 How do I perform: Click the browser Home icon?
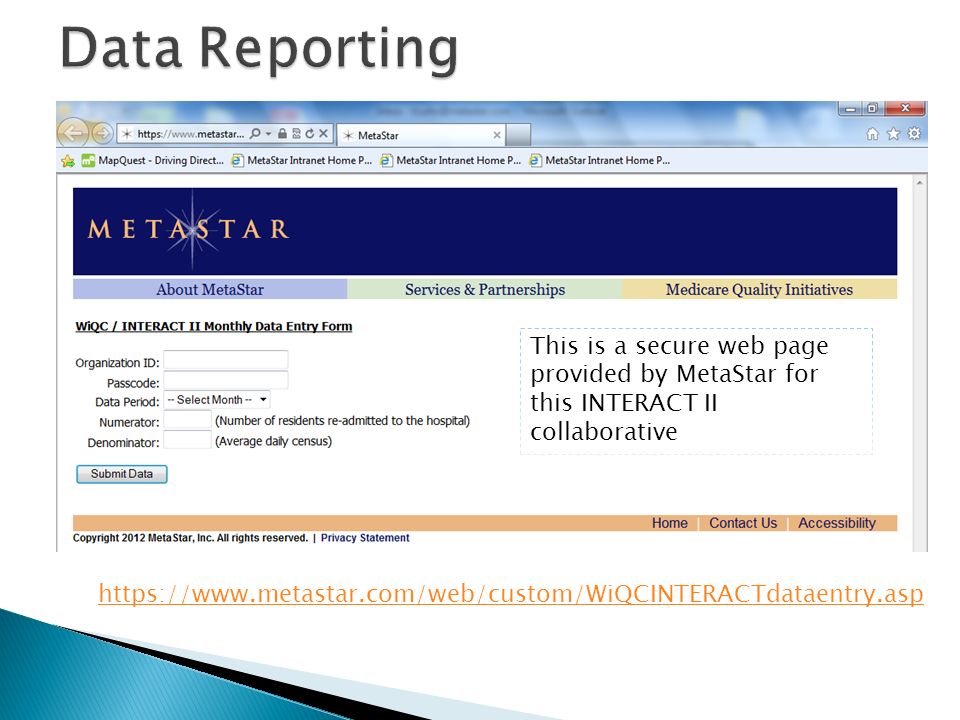pyautogui.click(x=872, y=133)
